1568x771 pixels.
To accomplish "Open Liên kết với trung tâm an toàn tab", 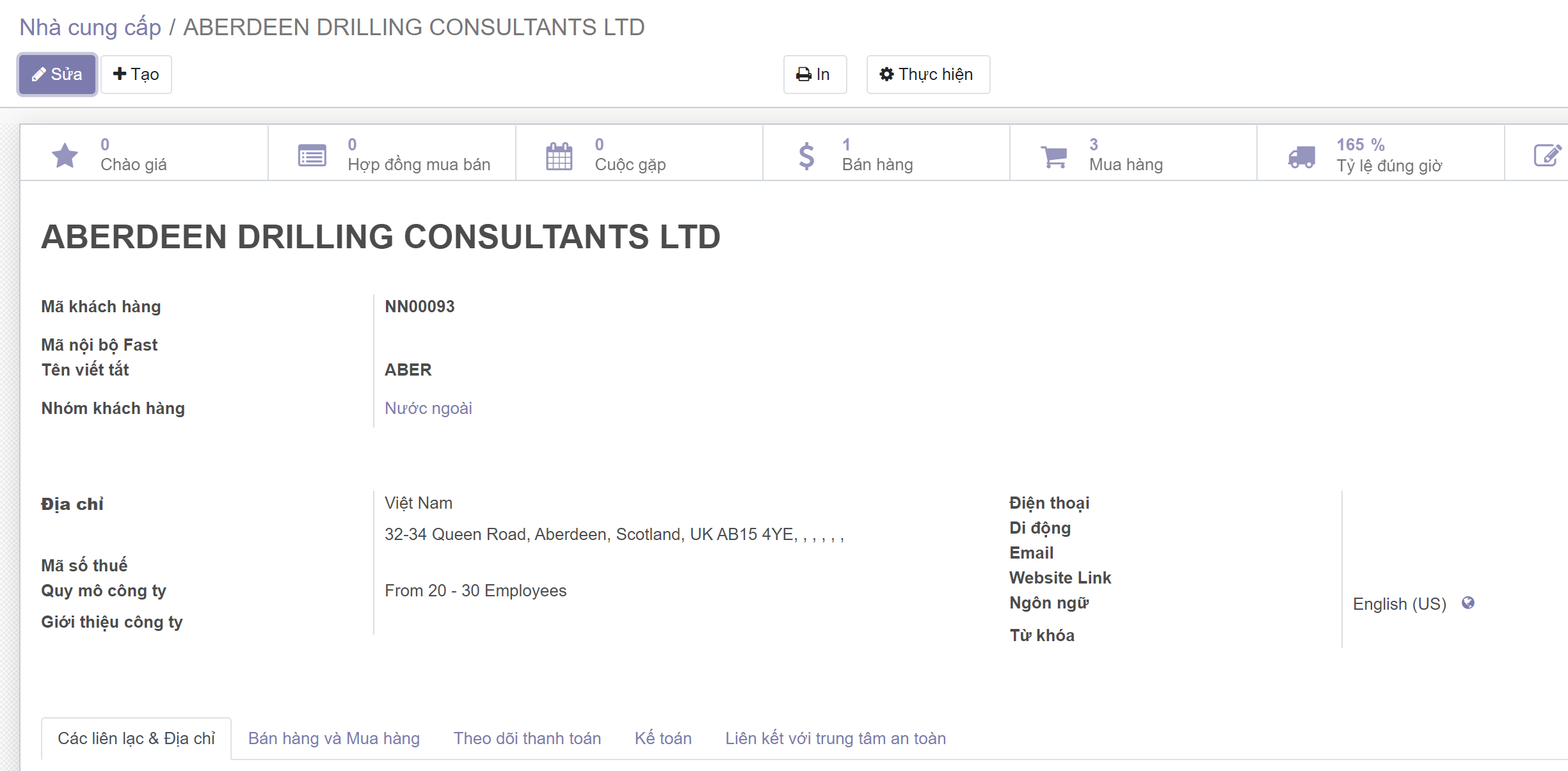I will tap(835, 738).
